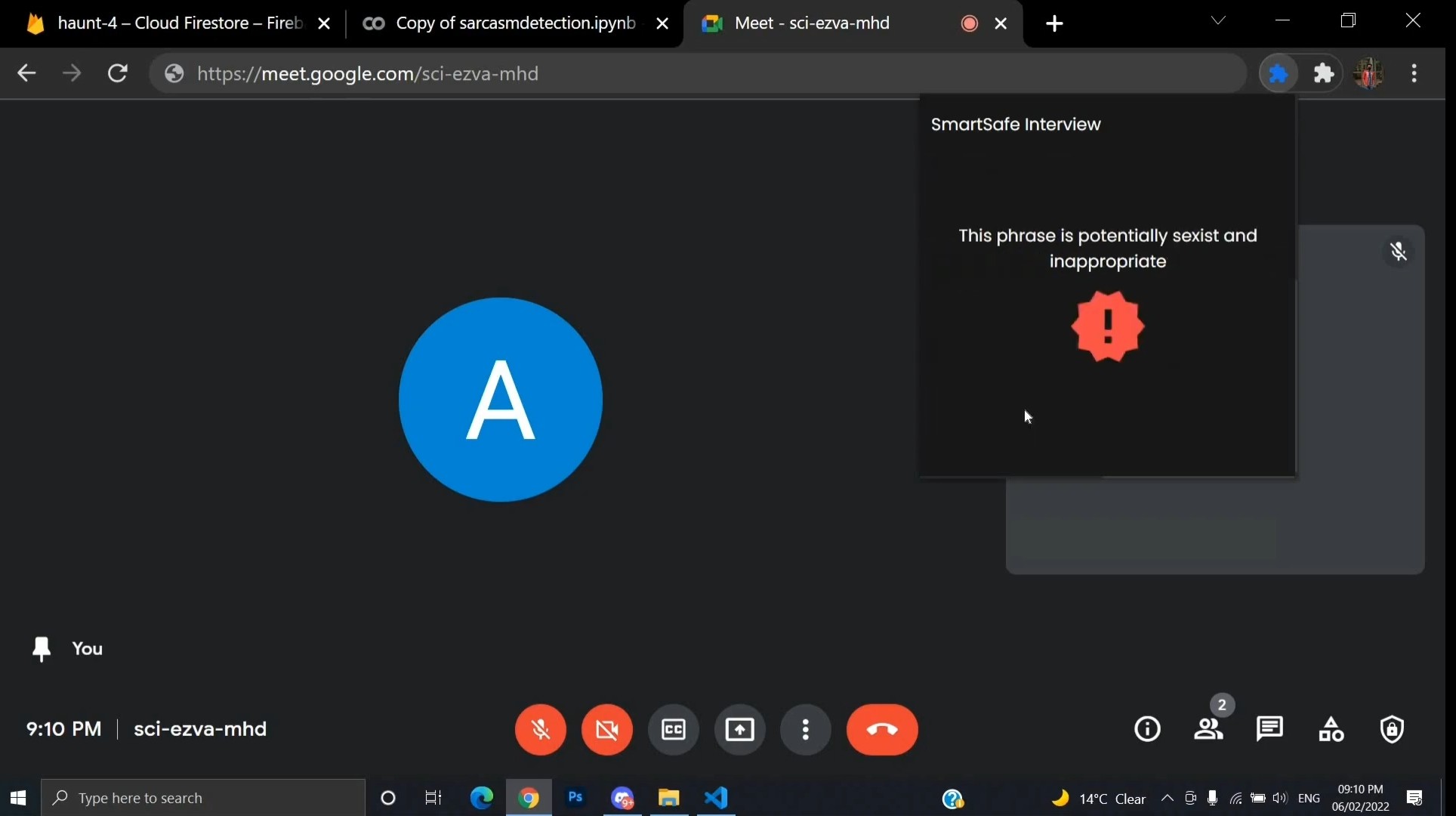This screenshot has height=816, width=1456.
Task: Open more options three-dot menu in call bar
Action: click(x=806, y=730)
